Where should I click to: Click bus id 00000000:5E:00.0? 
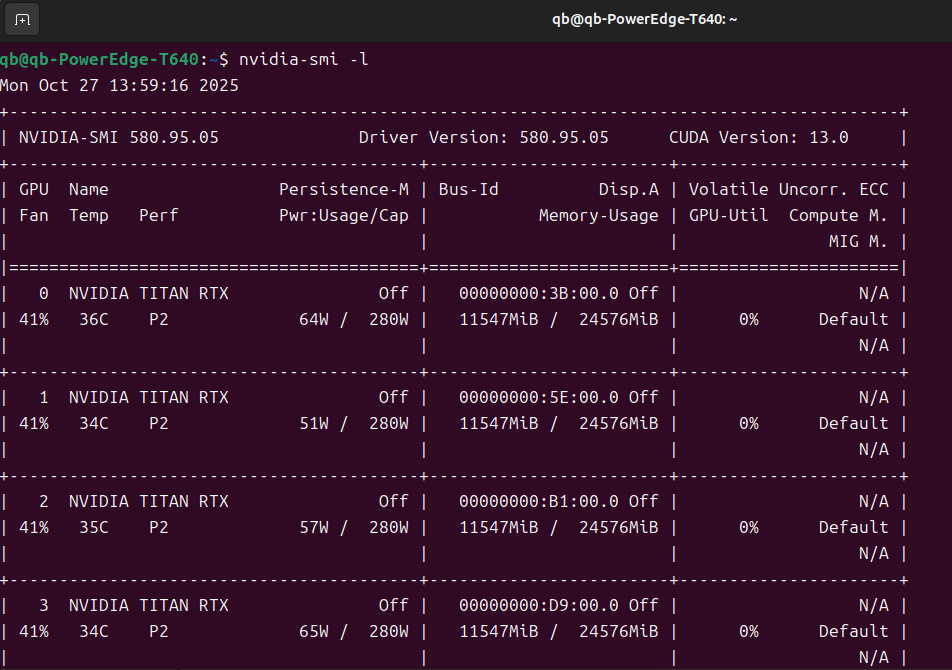click(539, 398)
